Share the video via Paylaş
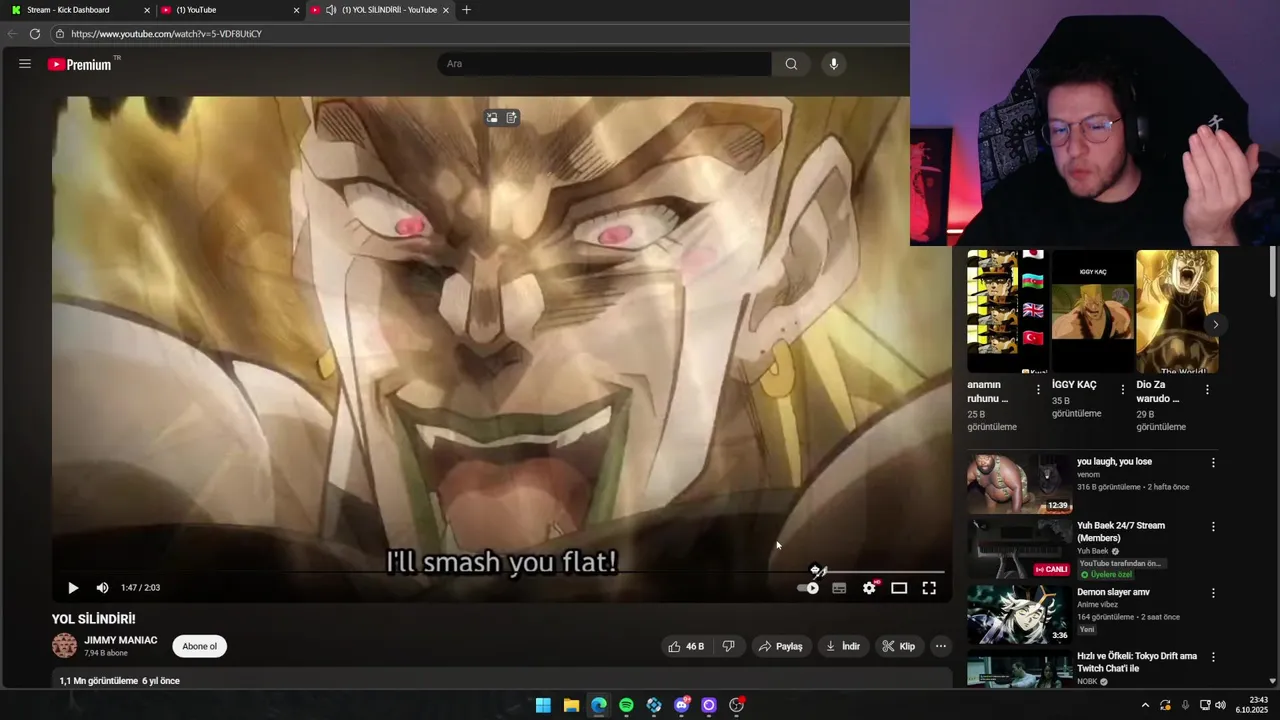Image resolution: width=1280 pixels, height=720 pixels. click(780, 646)
